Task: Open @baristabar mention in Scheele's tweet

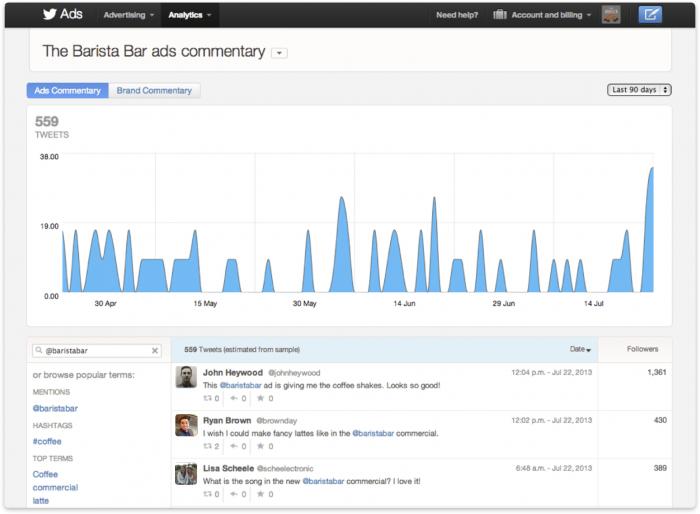Action: click(323, 481)
